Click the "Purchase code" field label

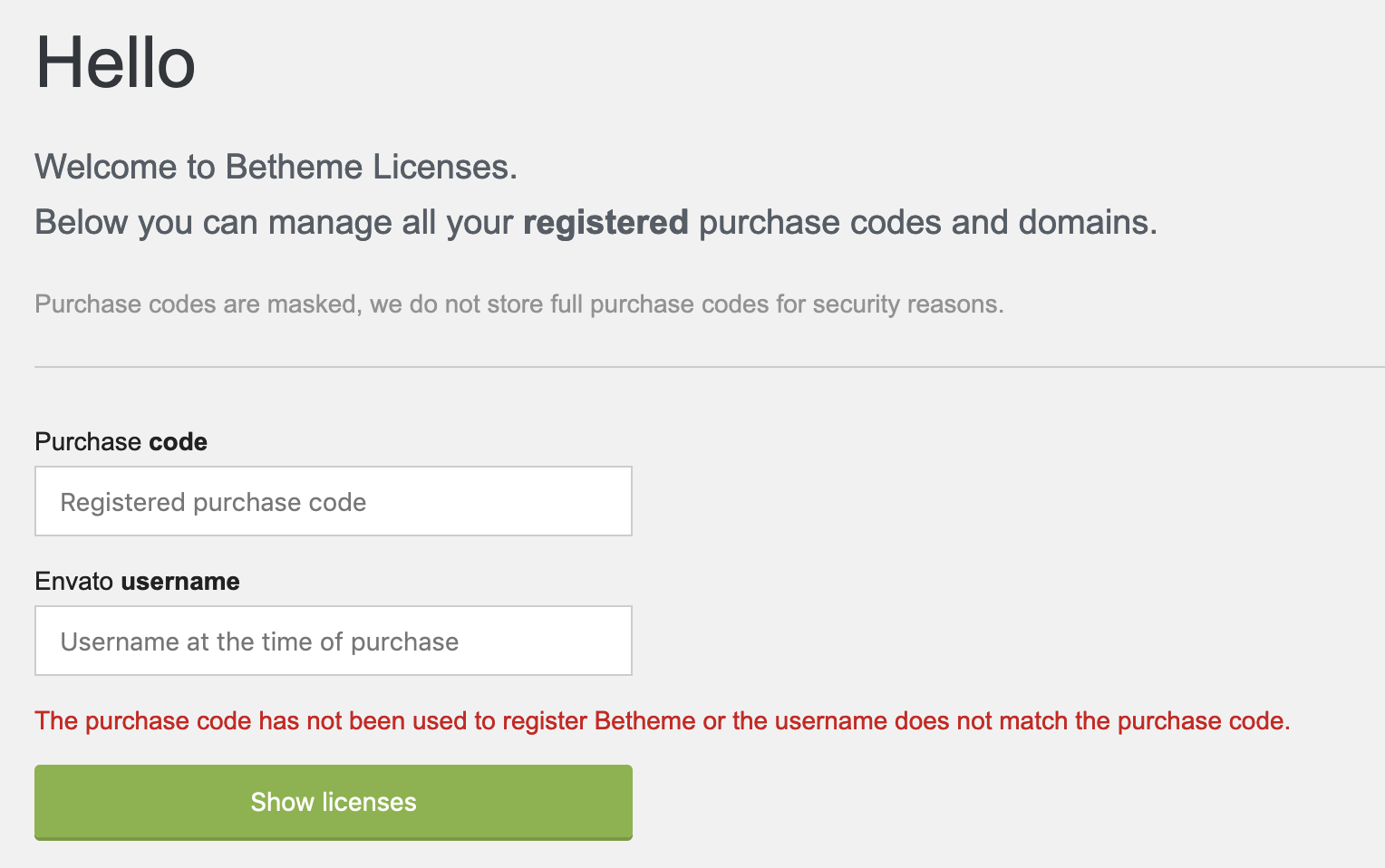(x=121, y=441)
